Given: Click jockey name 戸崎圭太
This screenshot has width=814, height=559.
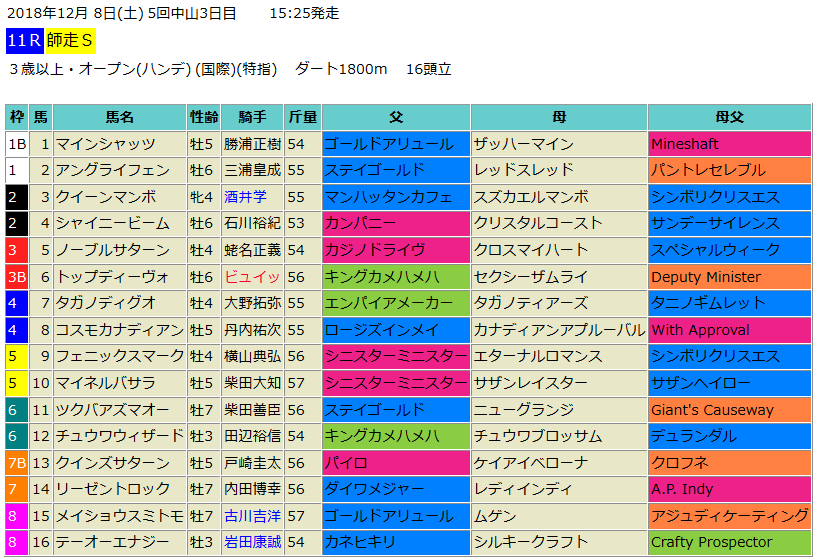Looking at the screenshot, I should tap(252, 463).
